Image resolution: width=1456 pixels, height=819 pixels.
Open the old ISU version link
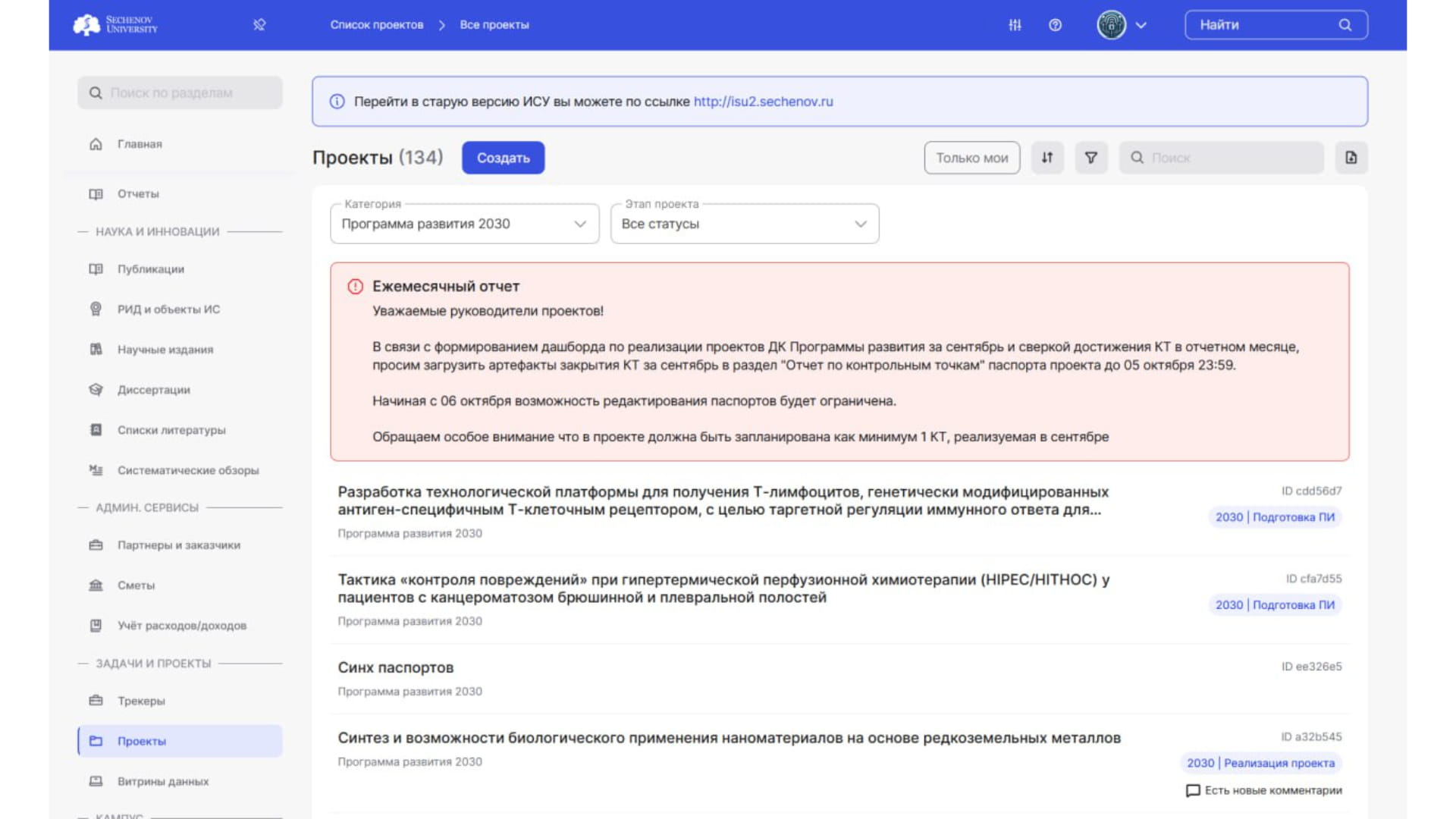click(x=763, y=101)
